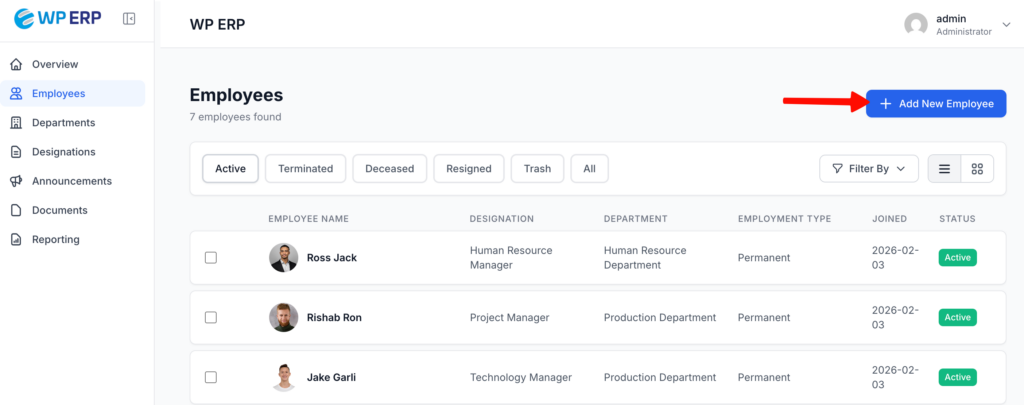The image size is (1024, 405).
Task: Expand the admin user menu chevron
Action: (1006, 25)
